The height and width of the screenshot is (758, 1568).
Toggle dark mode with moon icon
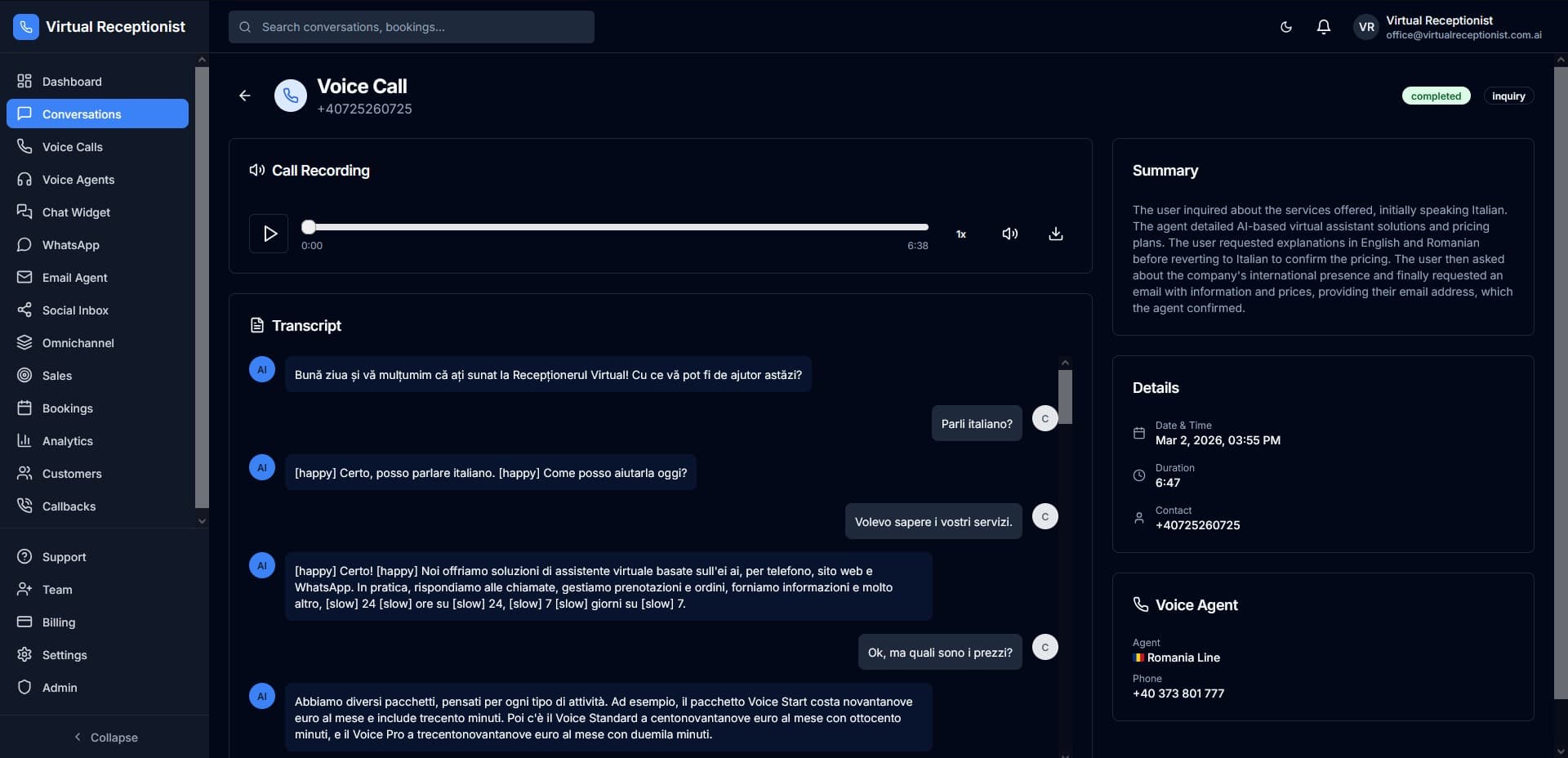[x=1285, y=27]
